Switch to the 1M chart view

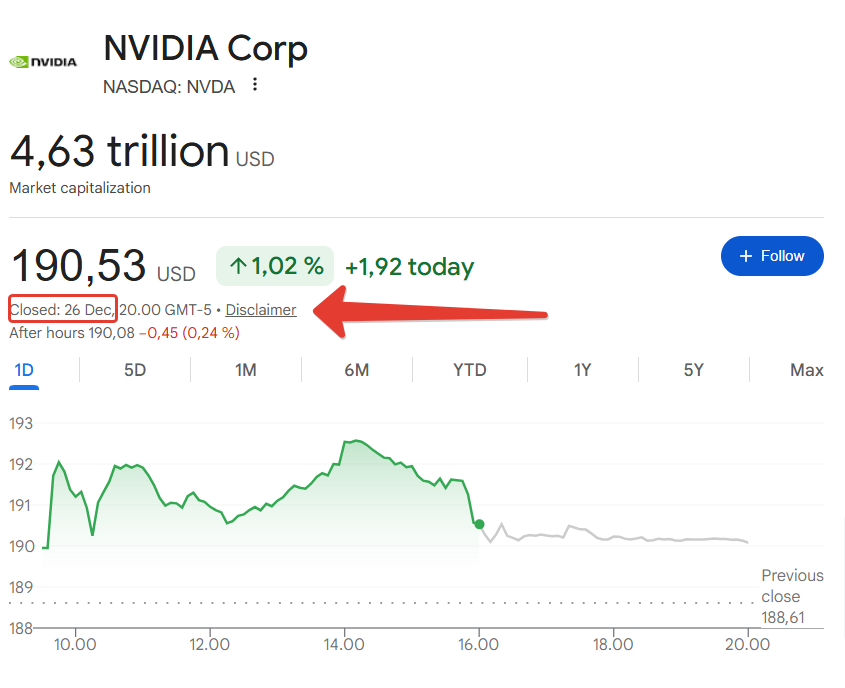247,370
